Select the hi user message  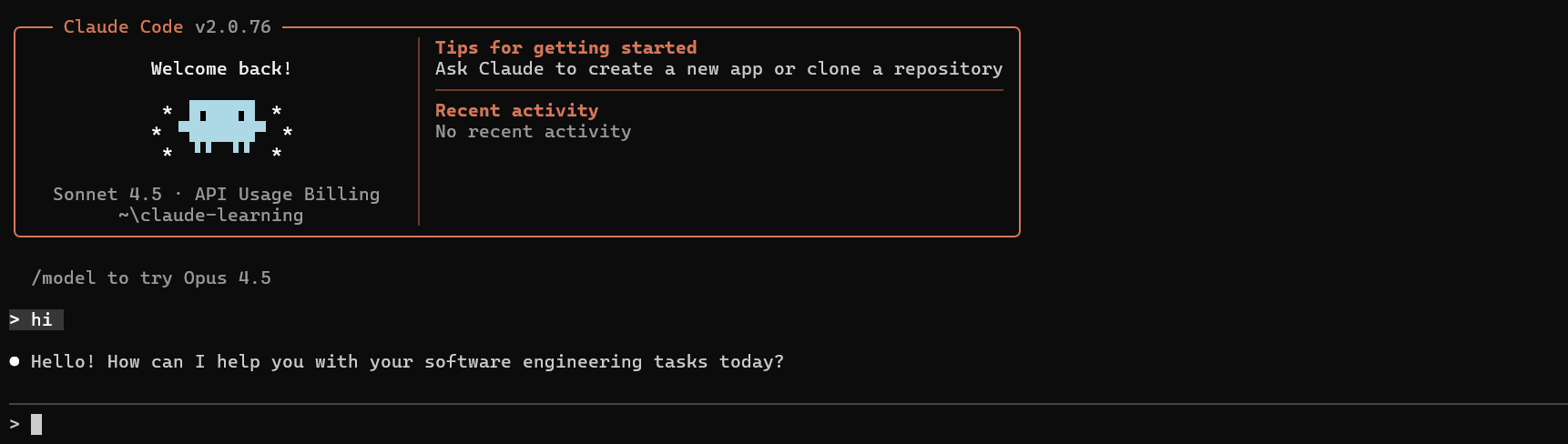pyautogui.click(x=42, y=319)
